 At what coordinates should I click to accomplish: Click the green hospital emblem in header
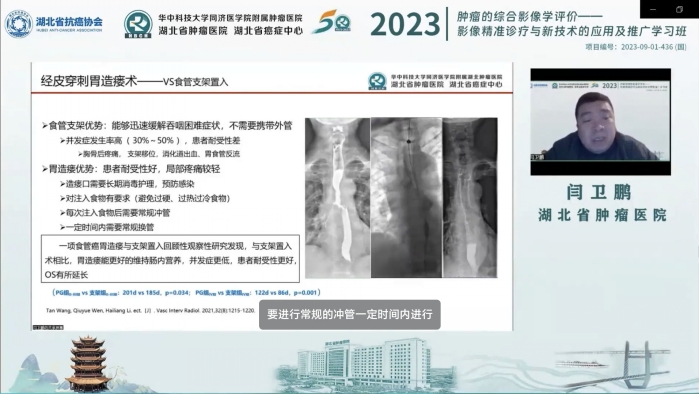point(138,24)
